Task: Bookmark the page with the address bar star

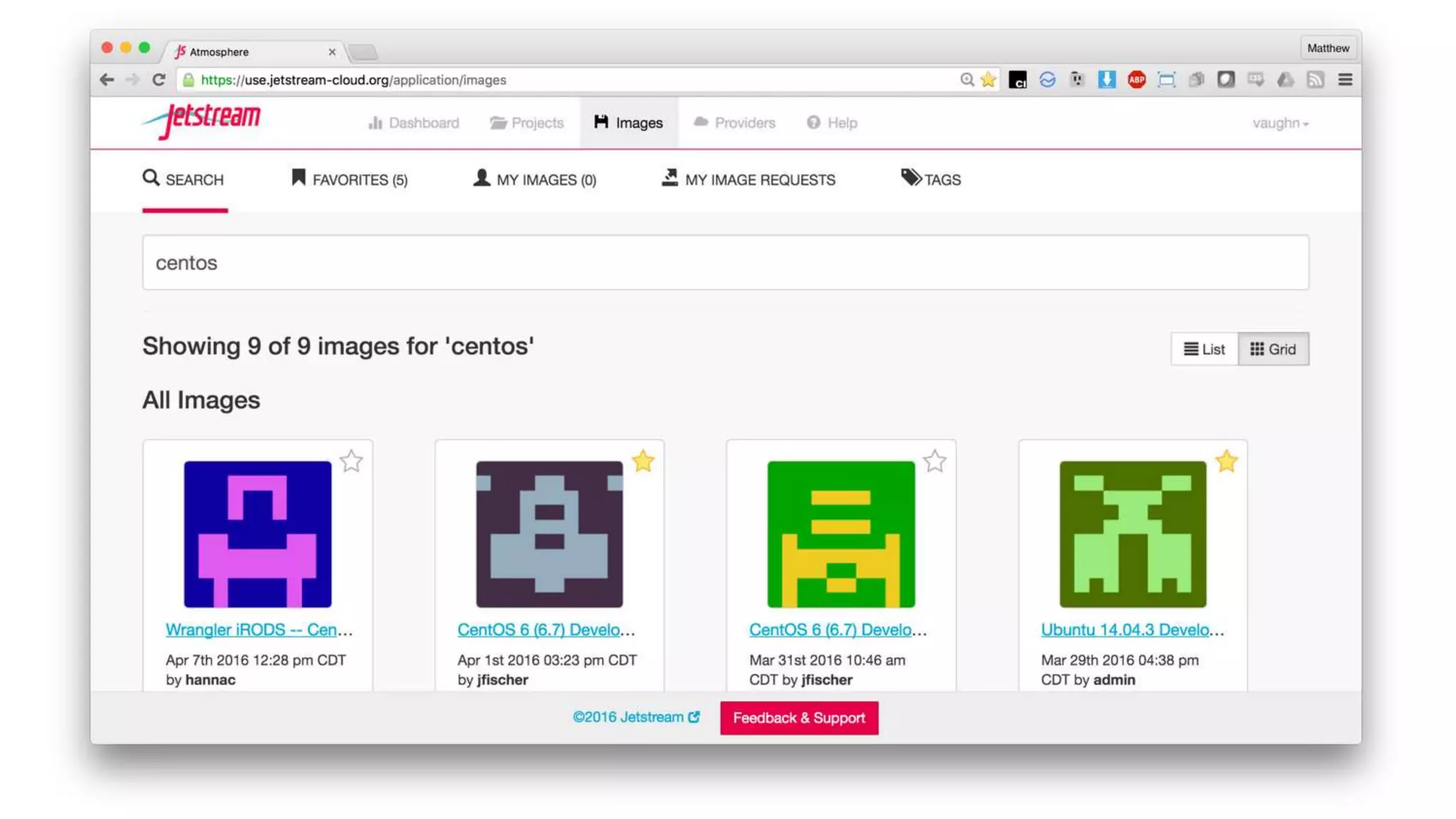Action: [988, 80]
